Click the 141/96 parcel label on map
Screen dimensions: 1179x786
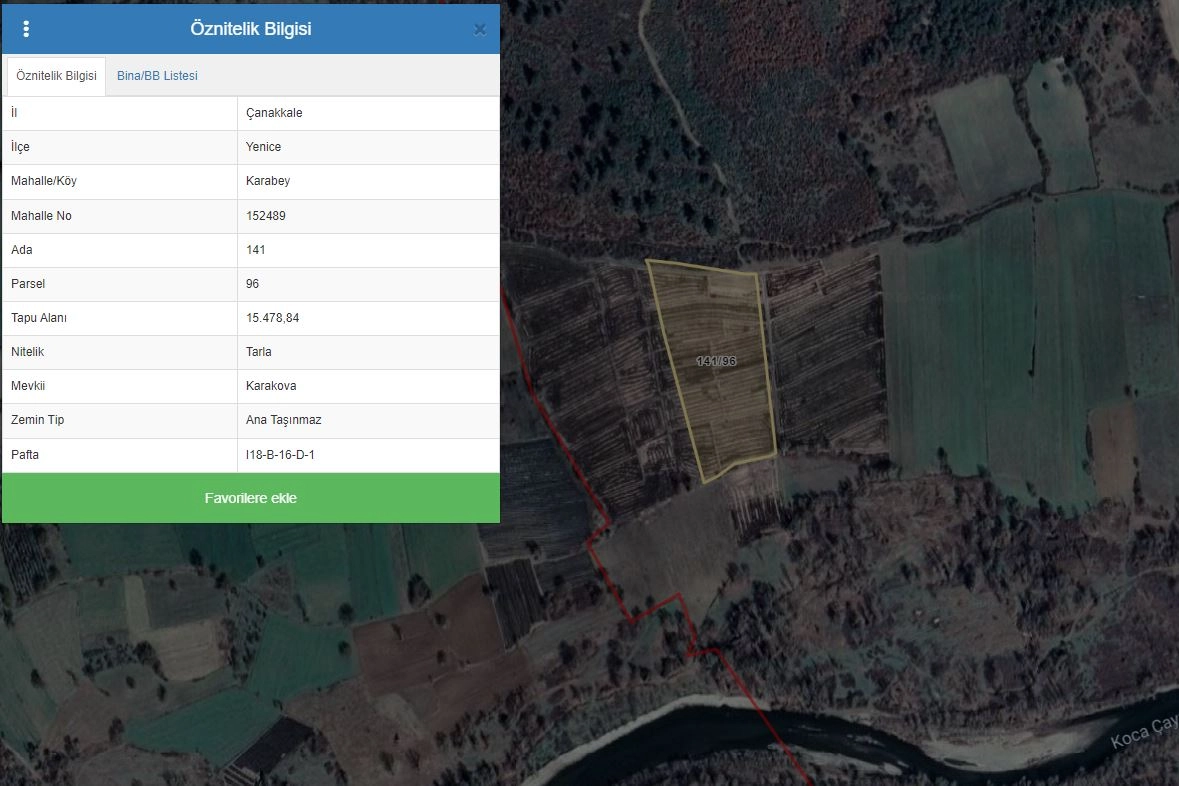716,361
